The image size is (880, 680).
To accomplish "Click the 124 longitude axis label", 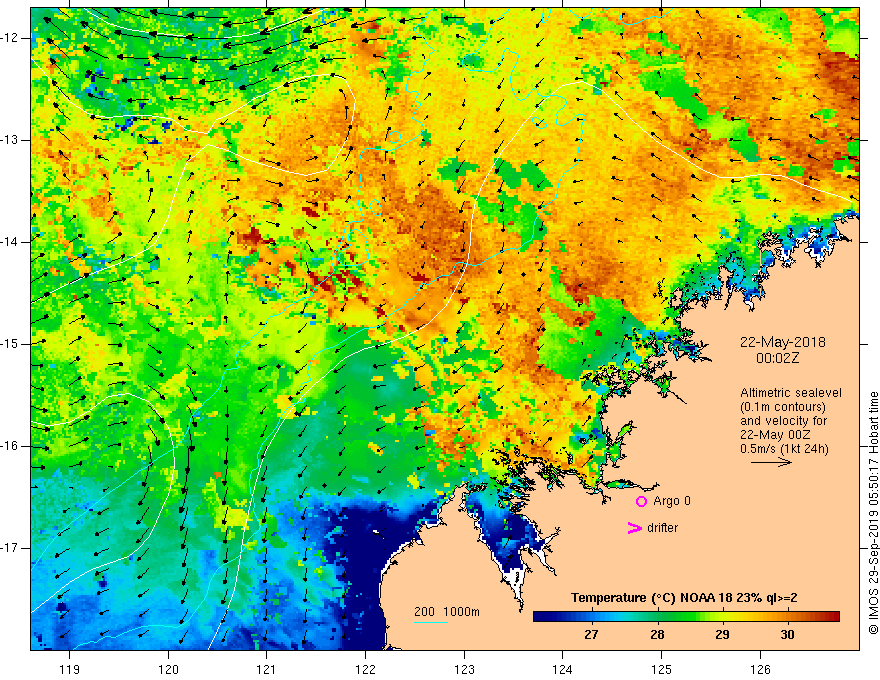I will click(x=563, y=669).
